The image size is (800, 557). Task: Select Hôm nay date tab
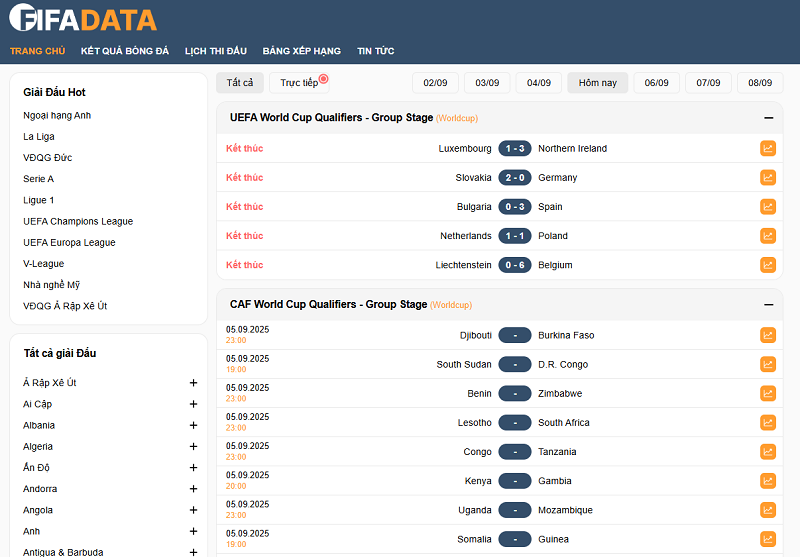point(597,83)
